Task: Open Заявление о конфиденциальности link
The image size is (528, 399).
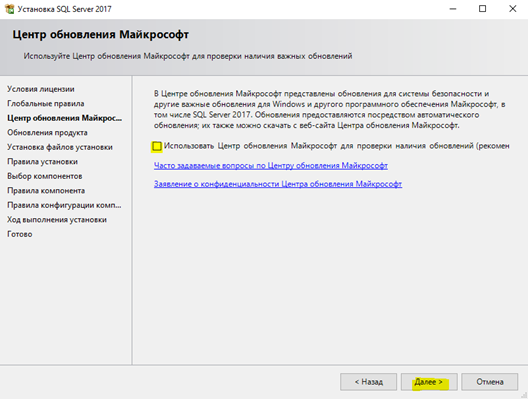Action: coord(278,184)
